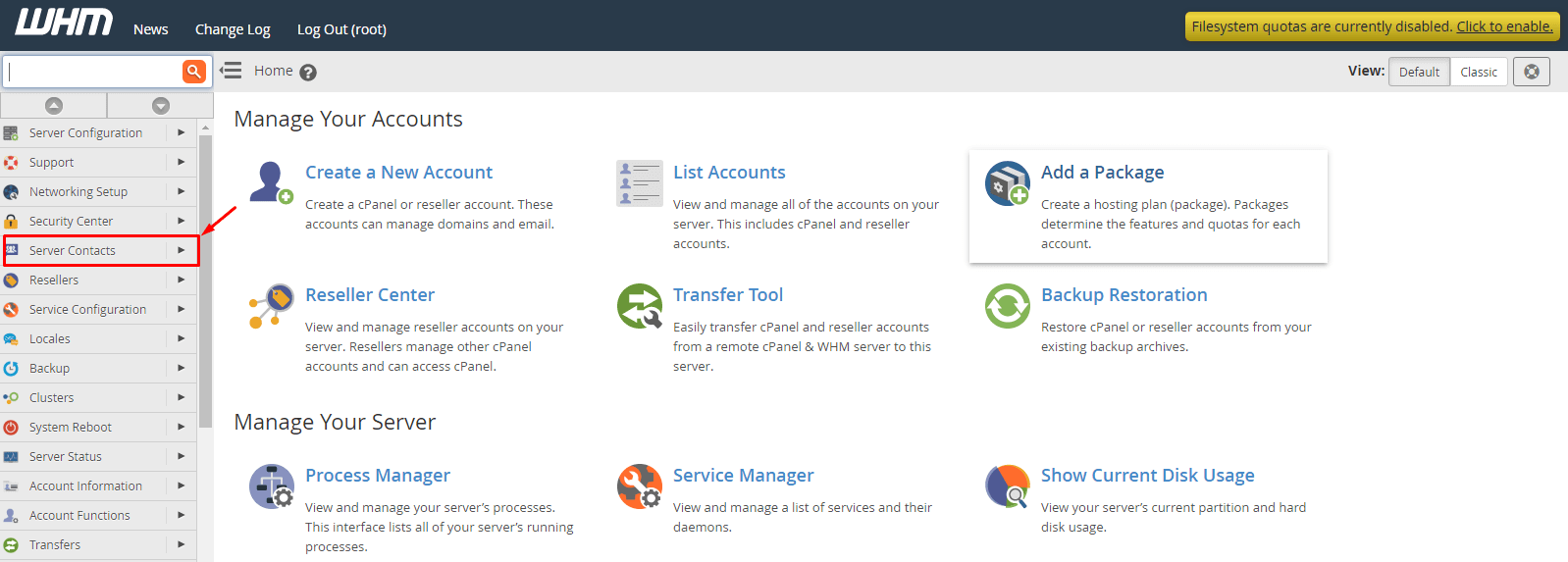Expand Clusters submenu arrow

[x=182, y=397]
